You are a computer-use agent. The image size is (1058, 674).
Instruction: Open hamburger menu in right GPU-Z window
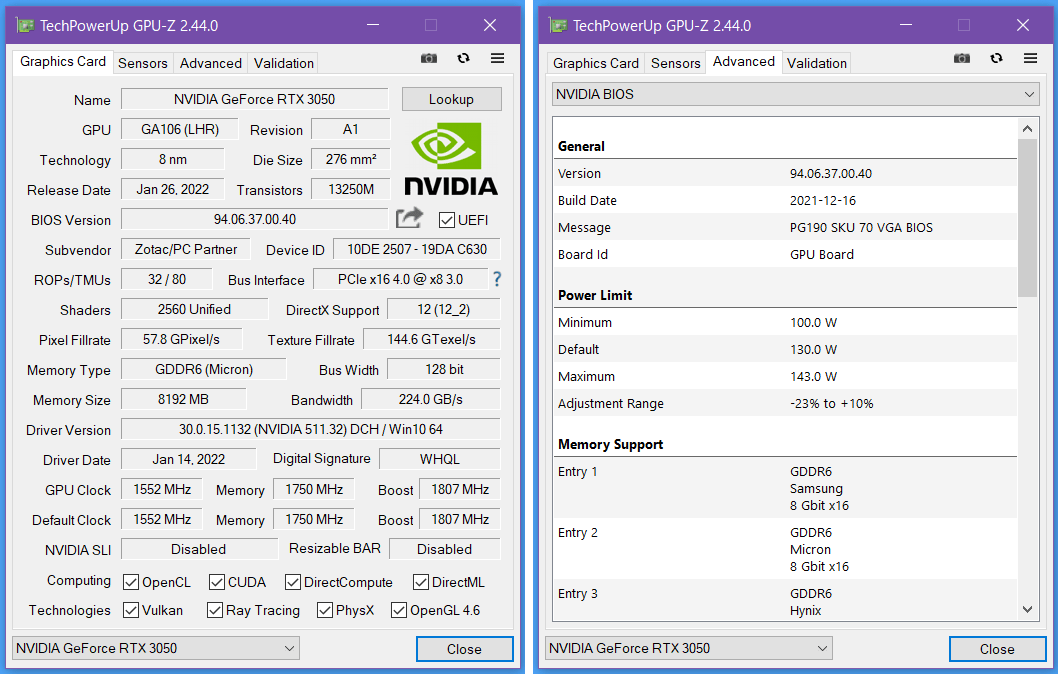pos(1030,59)
